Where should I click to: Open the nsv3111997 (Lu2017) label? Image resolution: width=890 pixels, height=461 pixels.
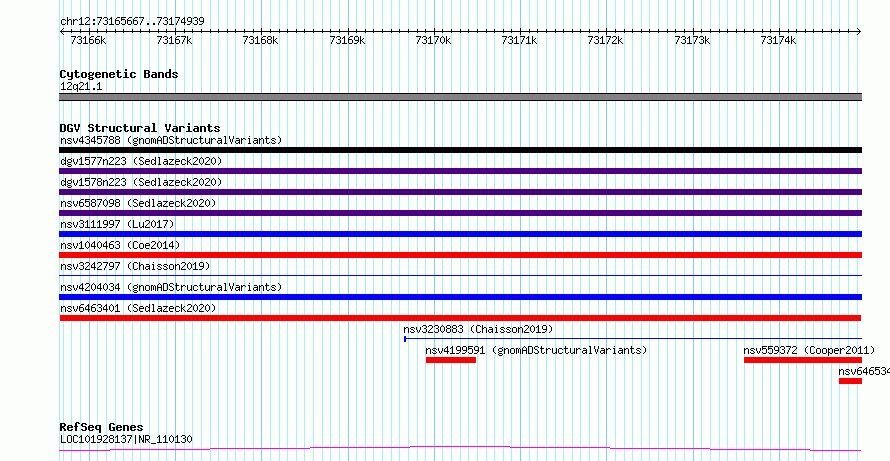click(117, 224)
